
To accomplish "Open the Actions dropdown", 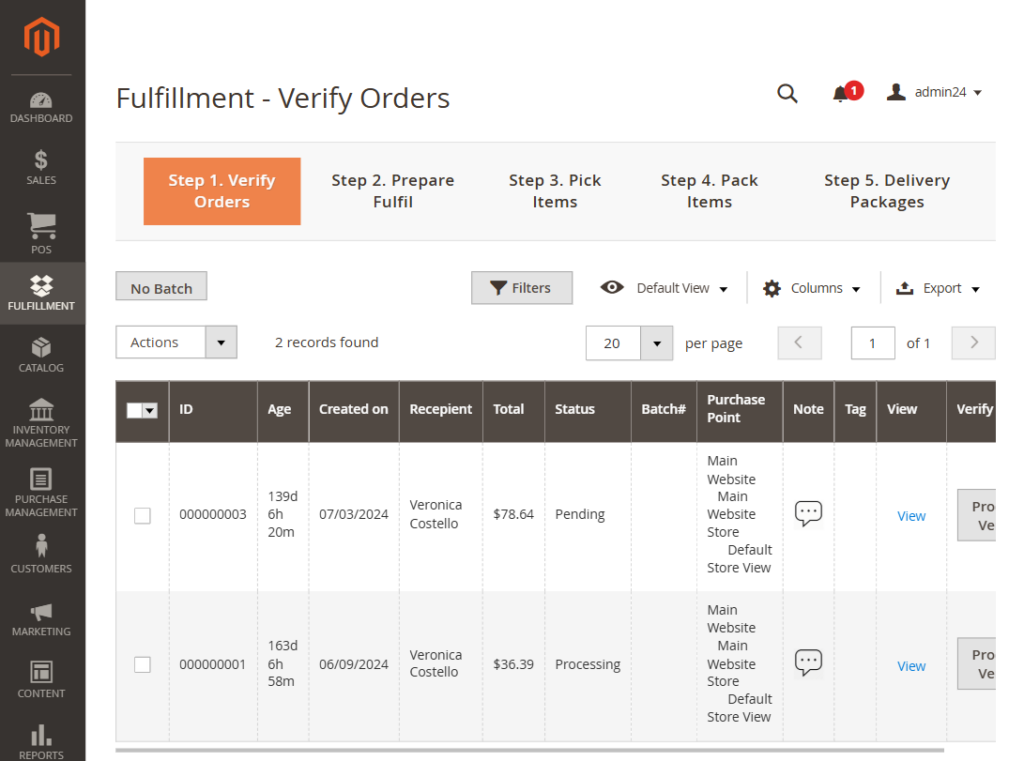I will [176, 342].
